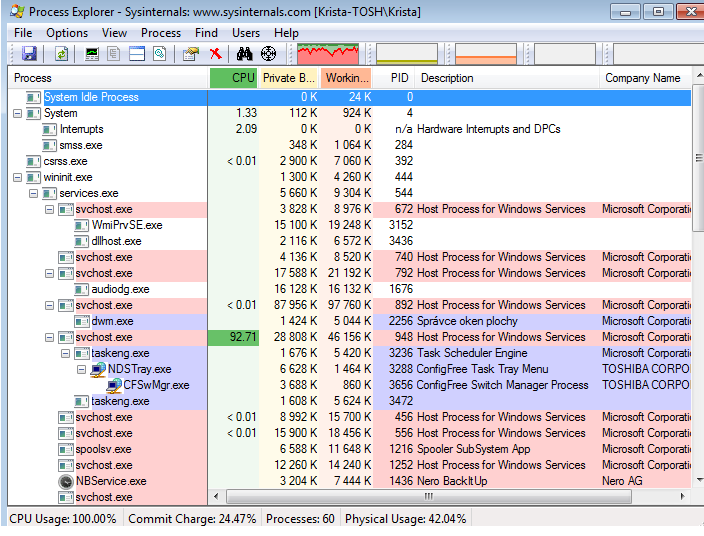Click the crosshair Find Window's Process icon
The width and height of the screenshot is (704, 536).
coord(268,54)
